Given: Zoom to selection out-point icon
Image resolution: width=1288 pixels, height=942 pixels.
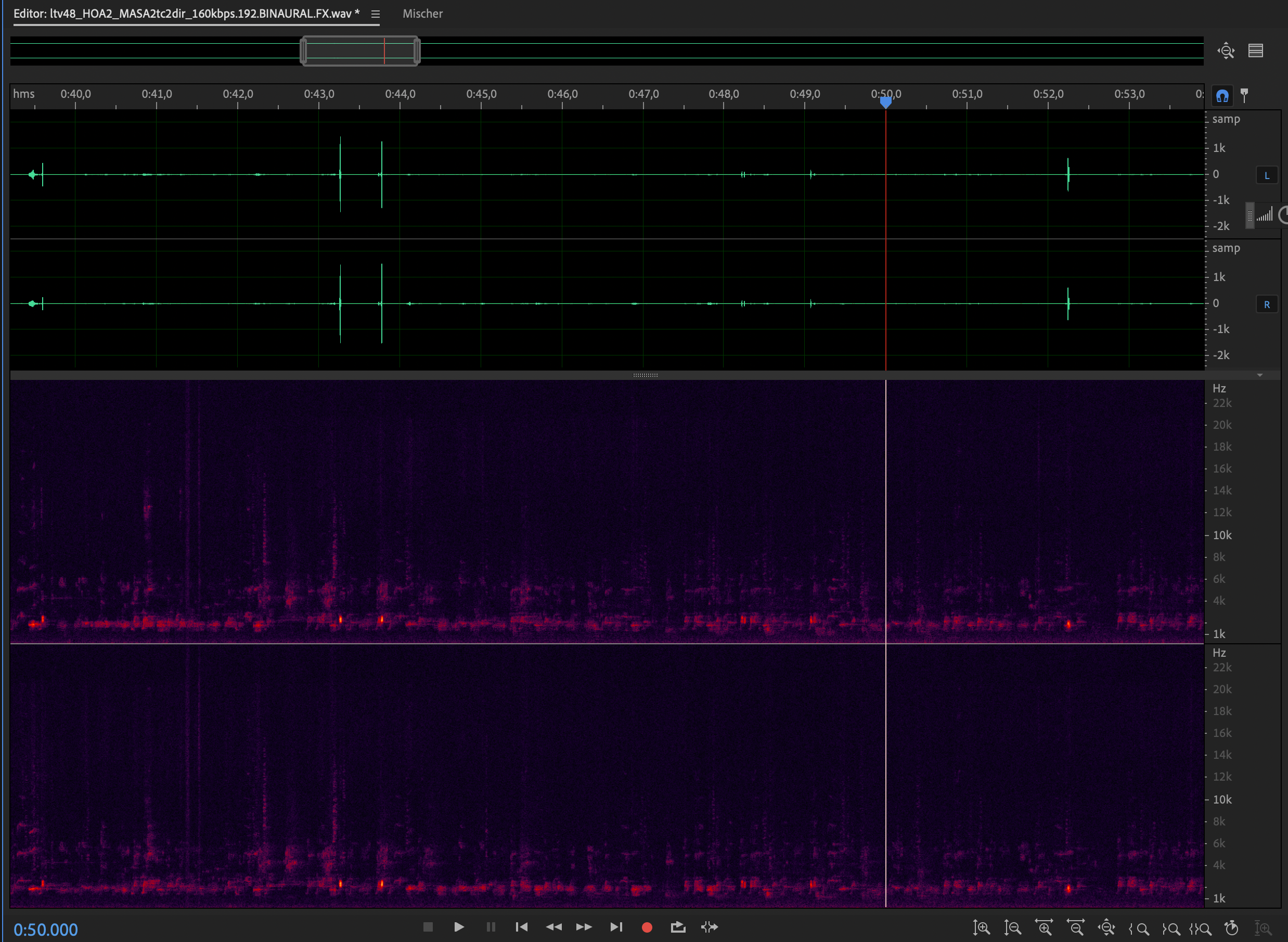Looking at the screenshot, I should (x=1170, y=928).
